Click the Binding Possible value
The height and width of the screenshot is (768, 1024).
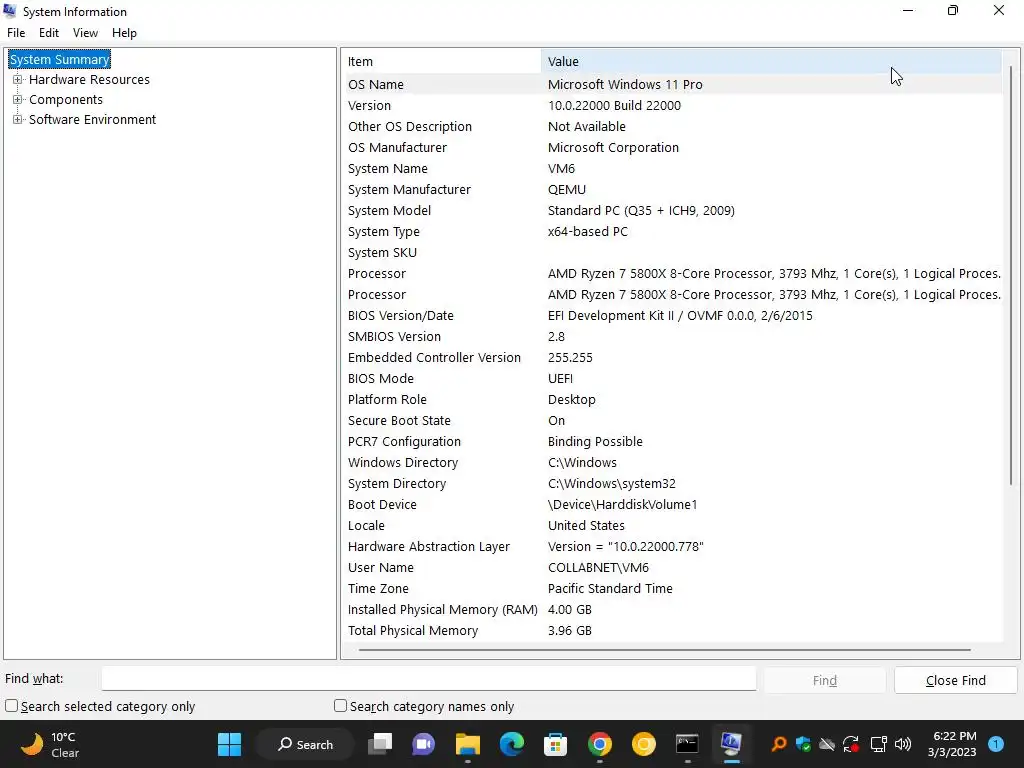click(595, 441)
